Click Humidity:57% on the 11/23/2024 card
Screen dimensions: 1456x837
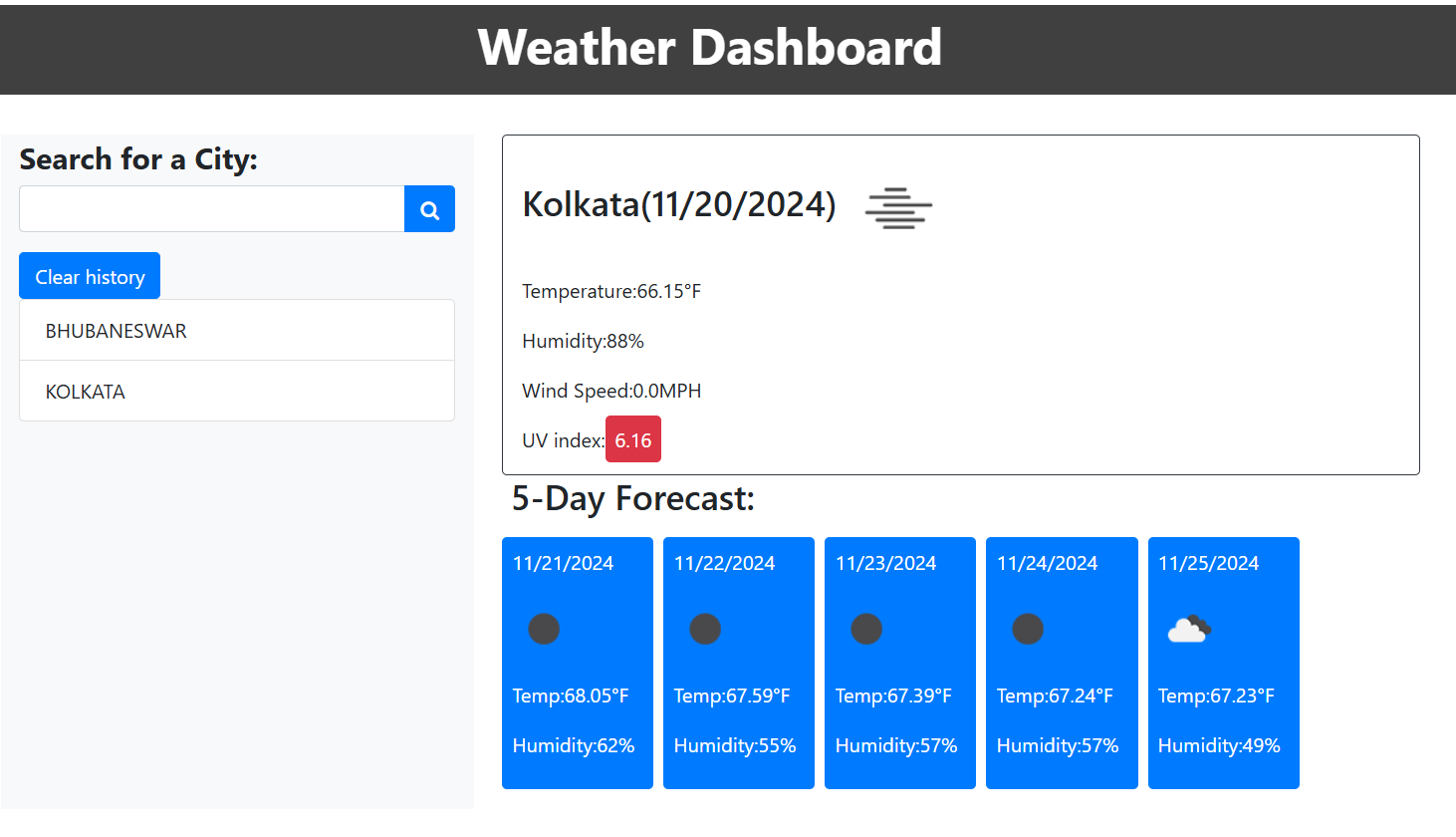tap(896, 745)
